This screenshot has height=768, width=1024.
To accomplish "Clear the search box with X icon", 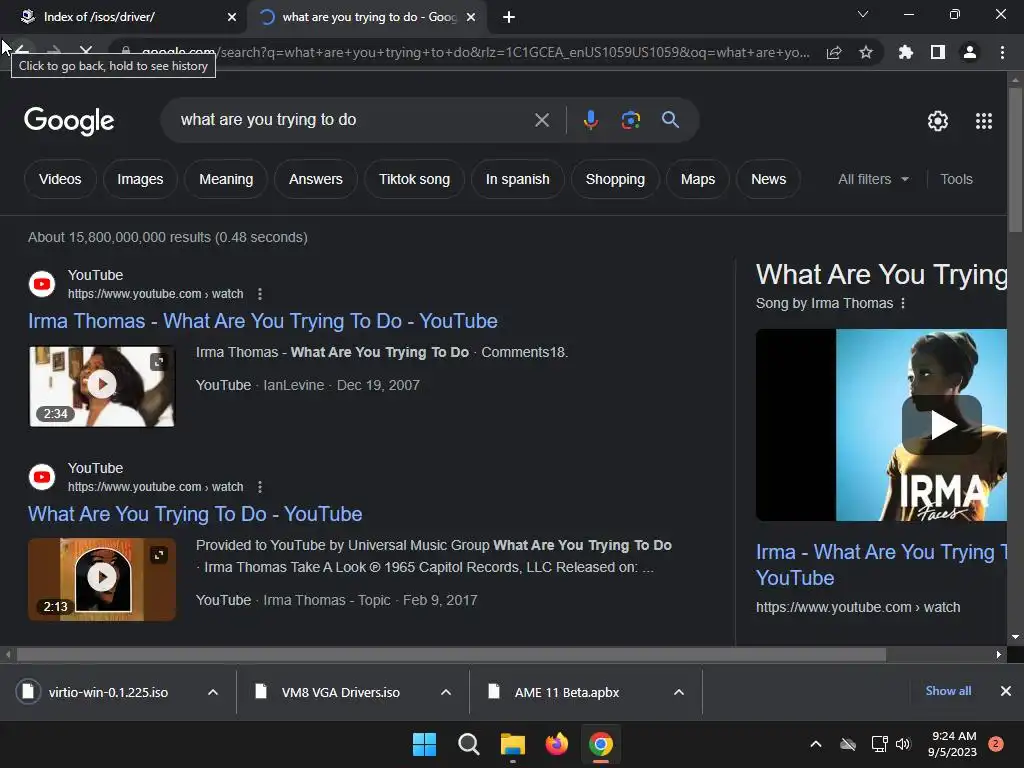I will 541,120.
